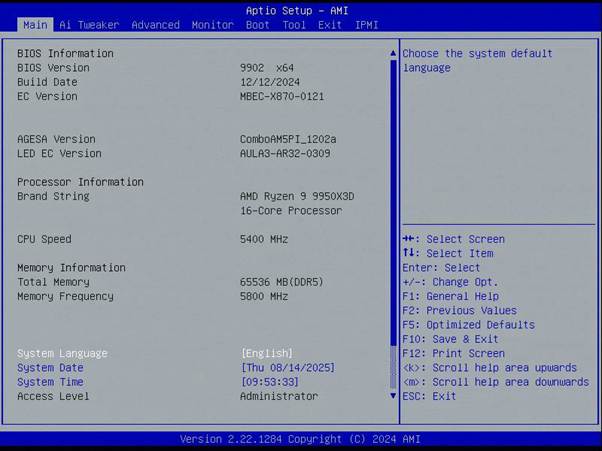This screenshot has height=451, width=602.
Task: Click the 16-Core Processor text
Action: (291, 211)
